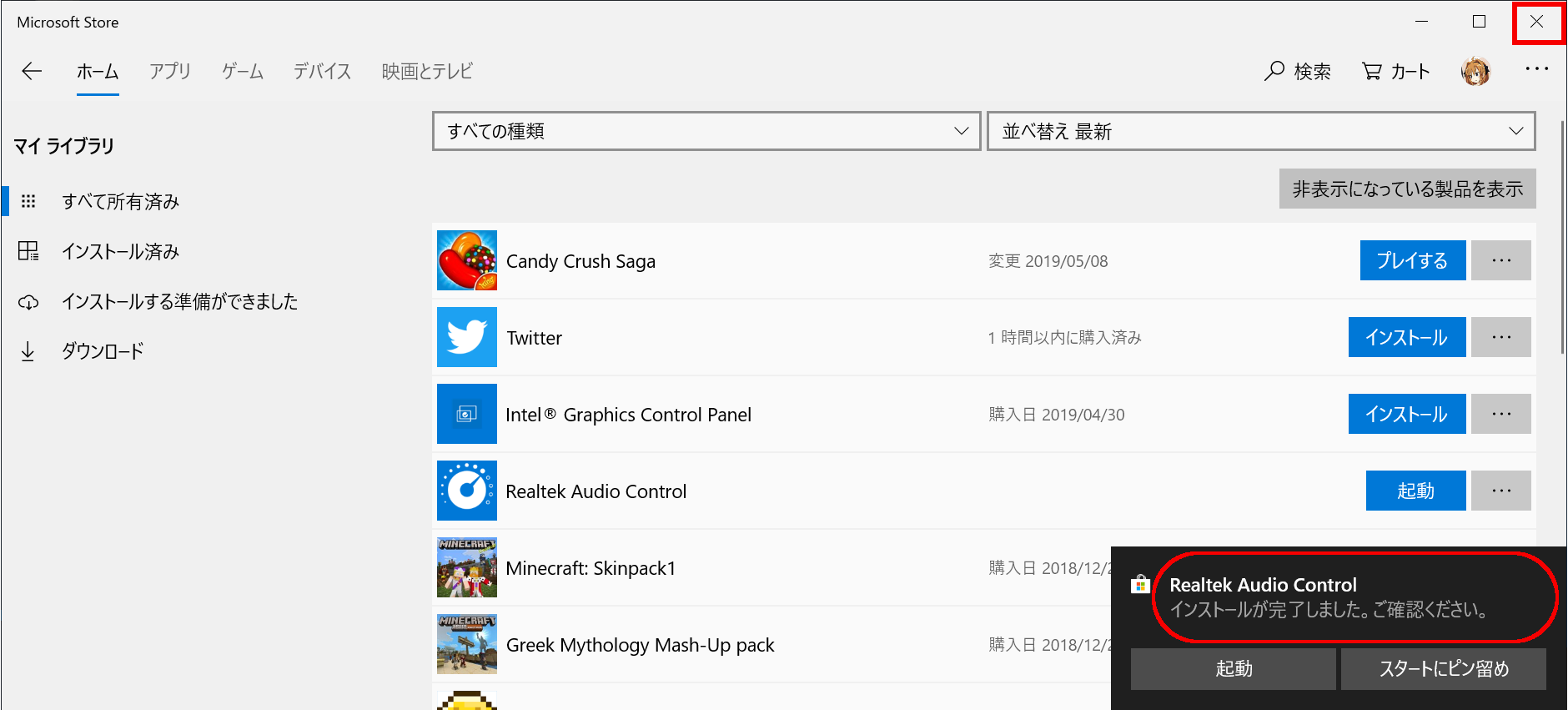This screenshot has height=710, width=1568.
Task: Click Minecraft: Skinpack1 title text
Action: point(591,568)
